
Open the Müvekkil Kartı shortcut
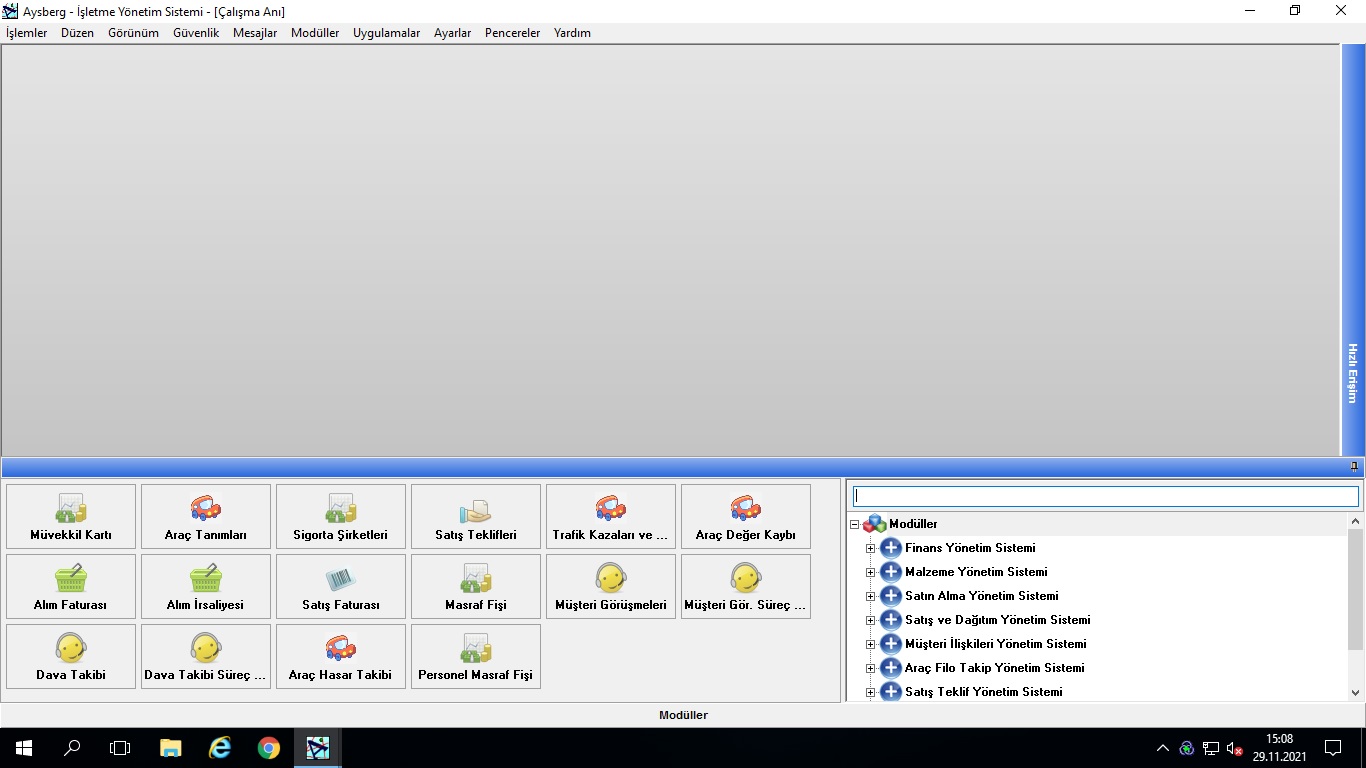(x=71, y=516)
